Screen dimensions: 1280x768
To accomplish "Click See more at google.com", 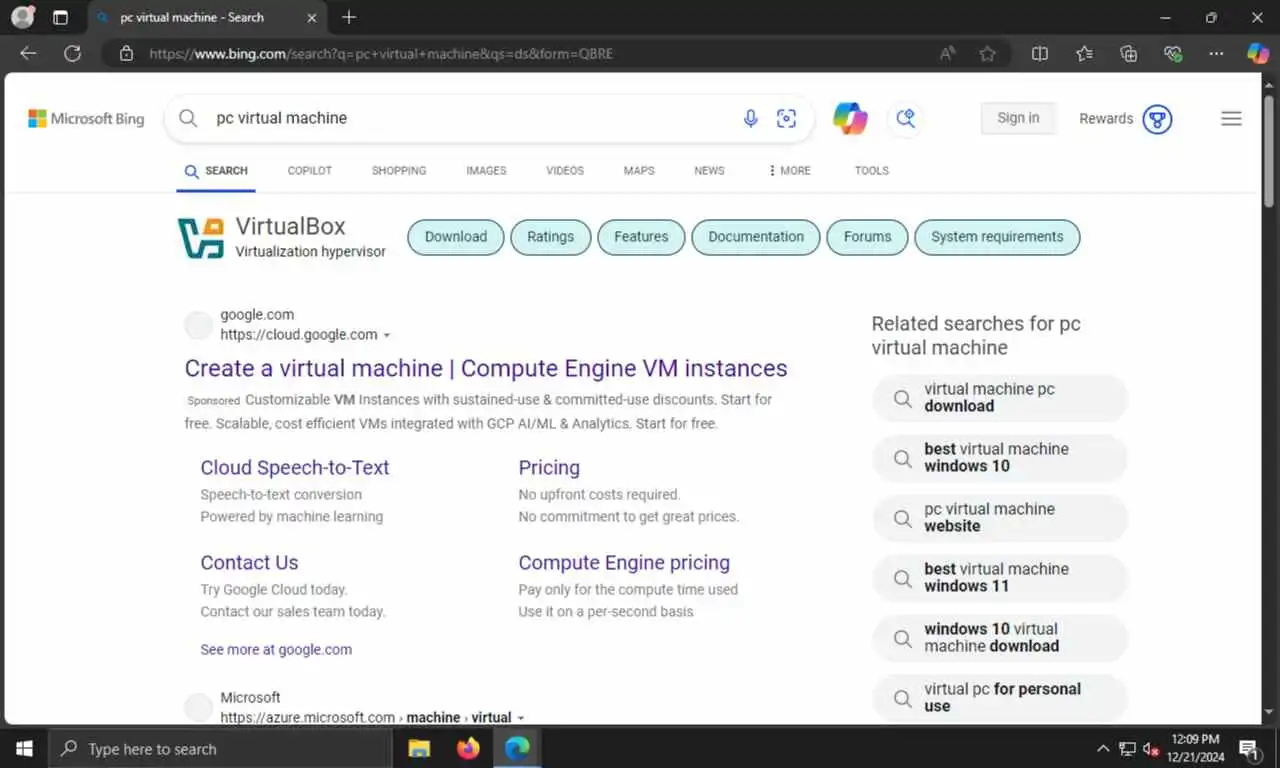I will click(276, 649).
